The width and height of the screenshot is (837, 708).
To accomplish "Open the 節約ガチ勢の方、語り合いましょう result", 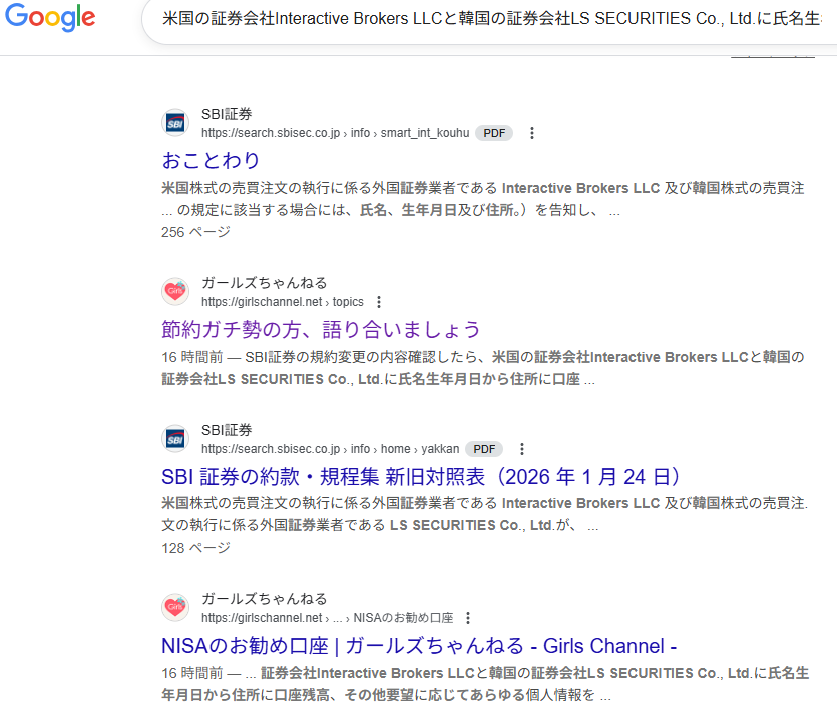I will pyautogui.click(x=321, y=329).
